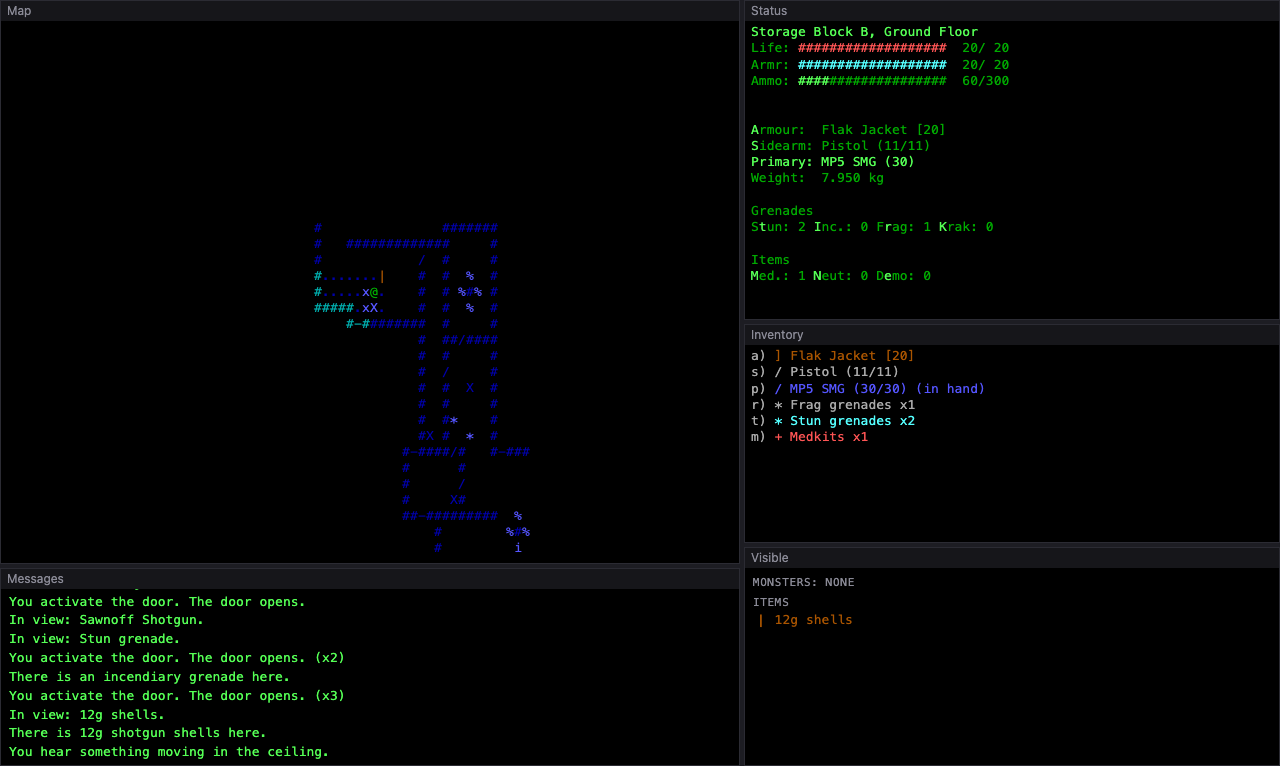1280x766 pixels.
Task: Click the green @ player character on map
Action: [374, 292]
